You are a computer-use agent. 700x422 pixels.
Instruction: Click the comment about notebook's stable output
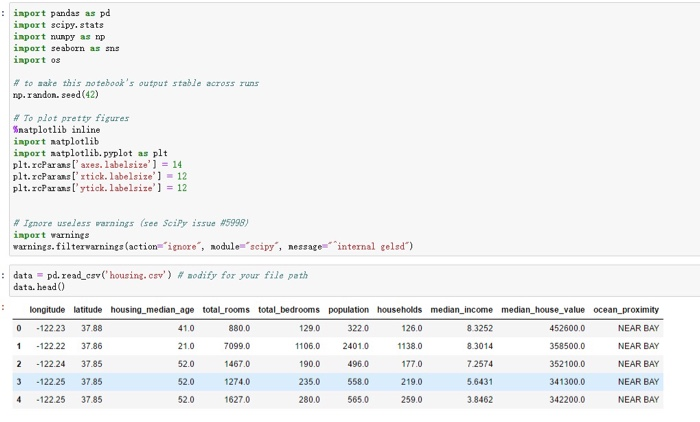[x=136, y=83]
